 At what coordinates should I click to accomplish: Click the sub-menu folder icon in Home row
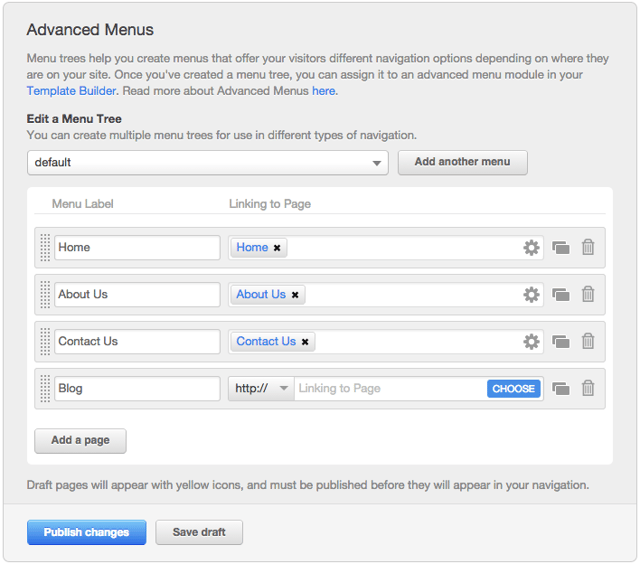pos(561,247)
